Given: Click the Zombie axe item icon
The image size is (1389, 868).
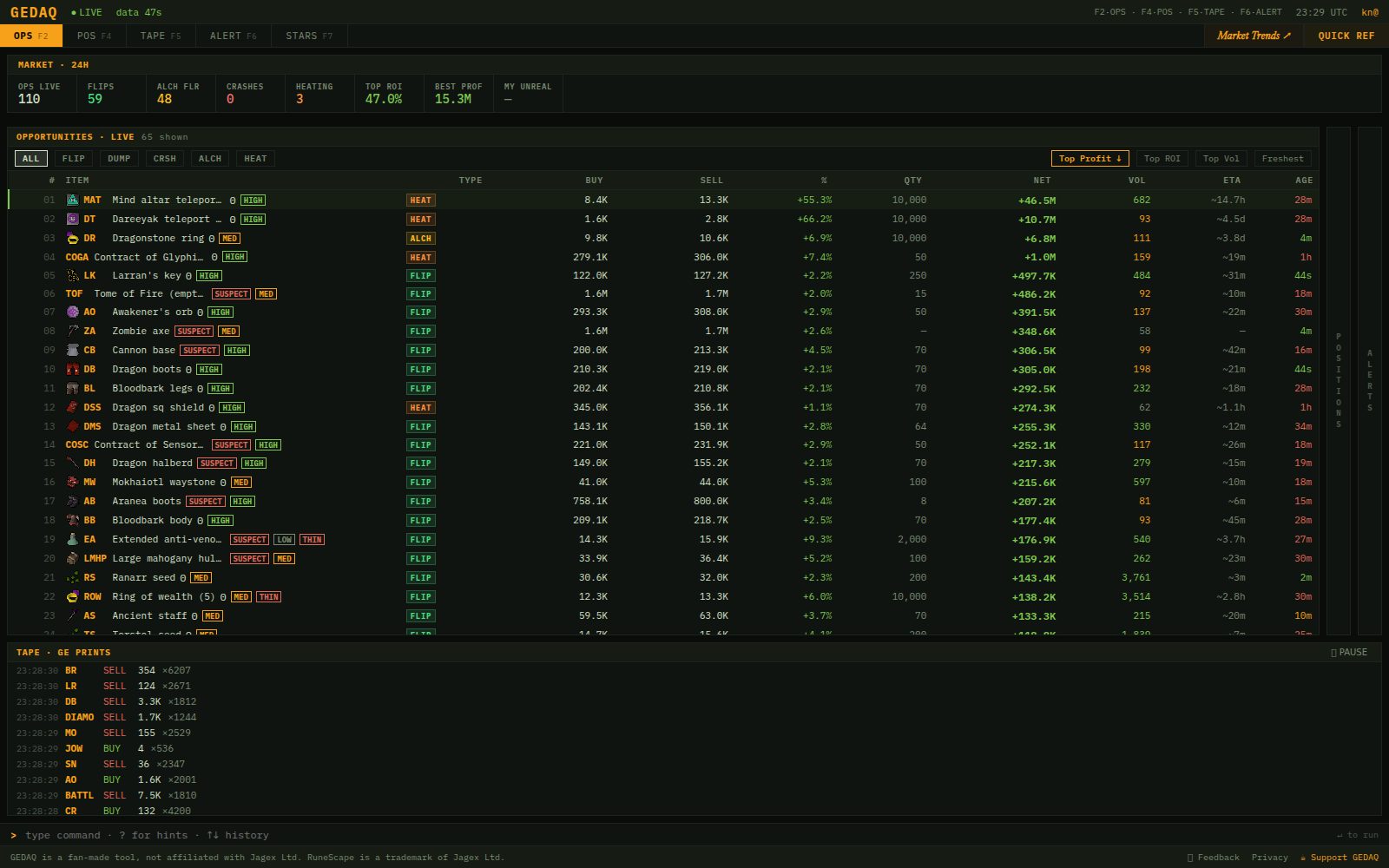Looking at the screenshot, I should [x=73, y=331].
